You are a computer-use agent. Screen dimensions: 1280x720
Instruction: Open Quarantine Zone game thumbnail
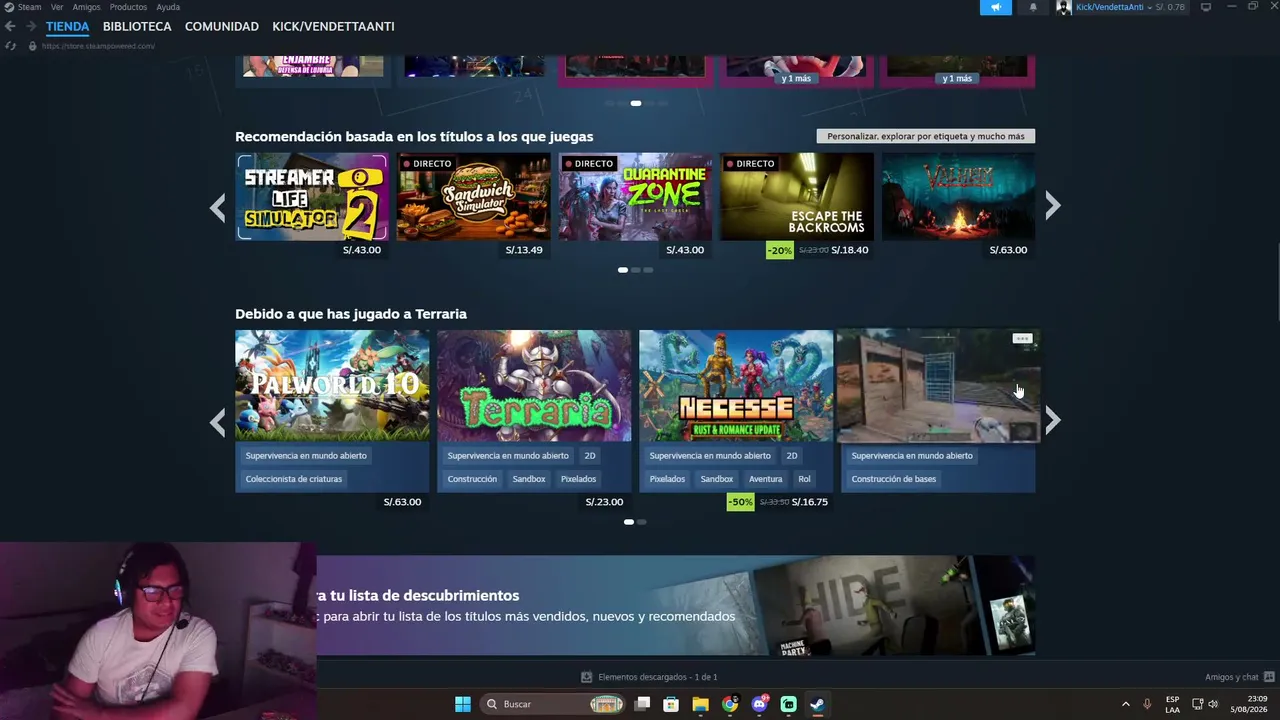[635, 197]
